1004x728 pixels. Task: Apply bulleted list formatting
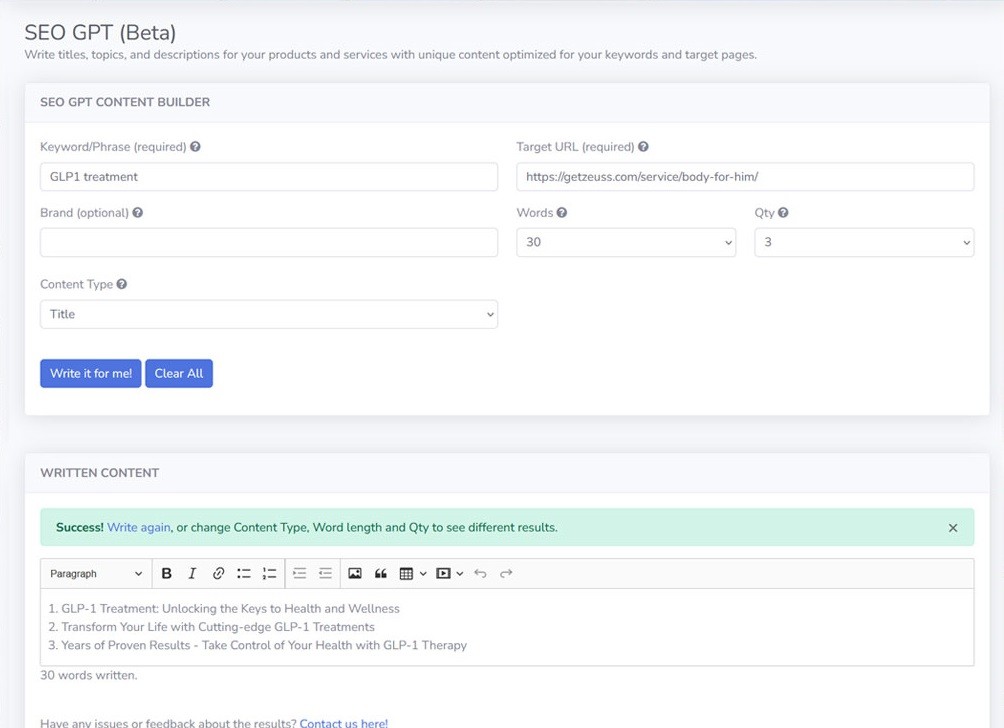coord(244,574)
